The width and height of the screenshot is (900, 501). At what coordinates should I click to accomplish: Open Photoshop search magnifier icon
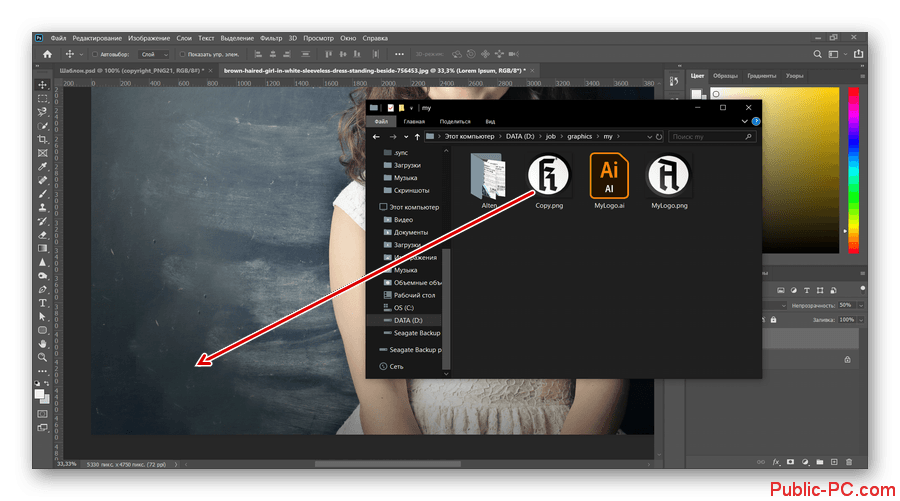(817, 54)
